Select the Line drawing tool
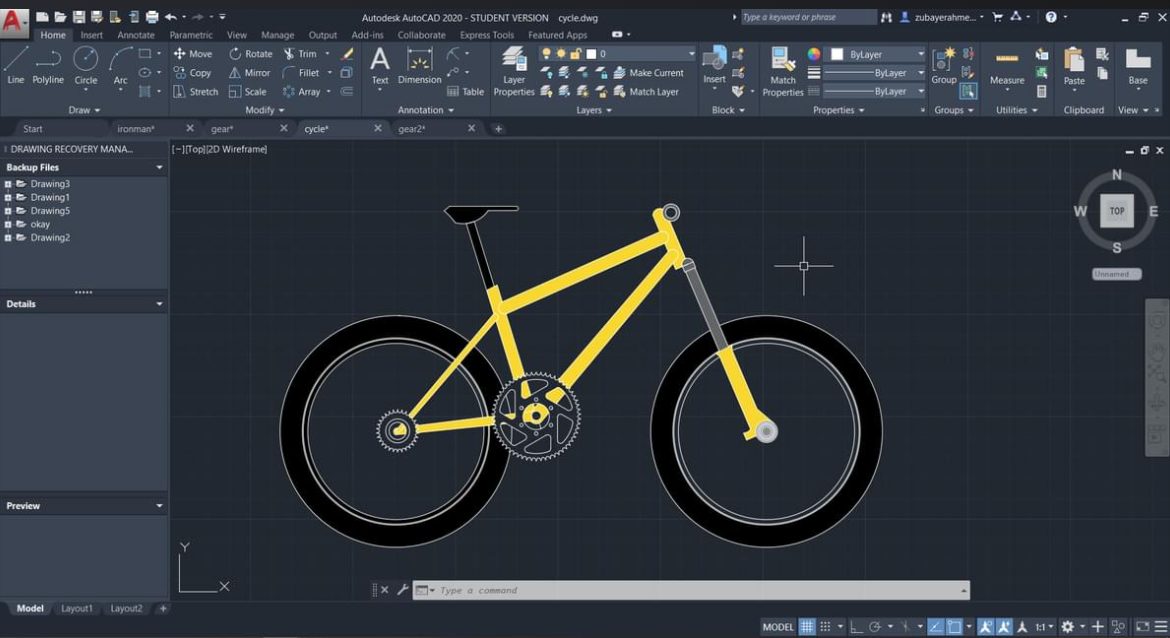This screenshot has height=638, width=1170. tap(16, 64)
